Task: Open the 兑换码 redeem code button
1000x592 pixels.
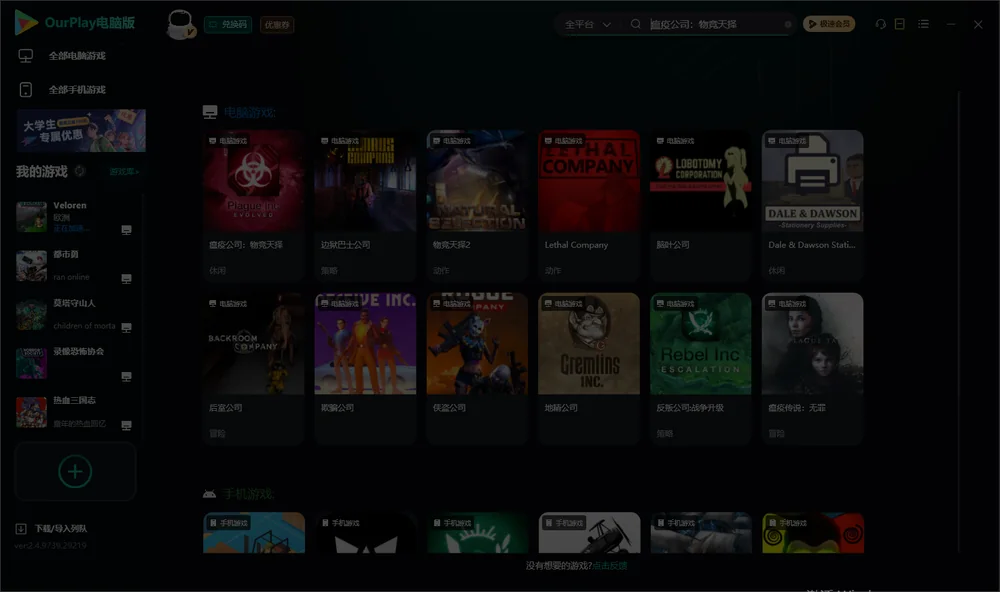Action: point(228,24)
